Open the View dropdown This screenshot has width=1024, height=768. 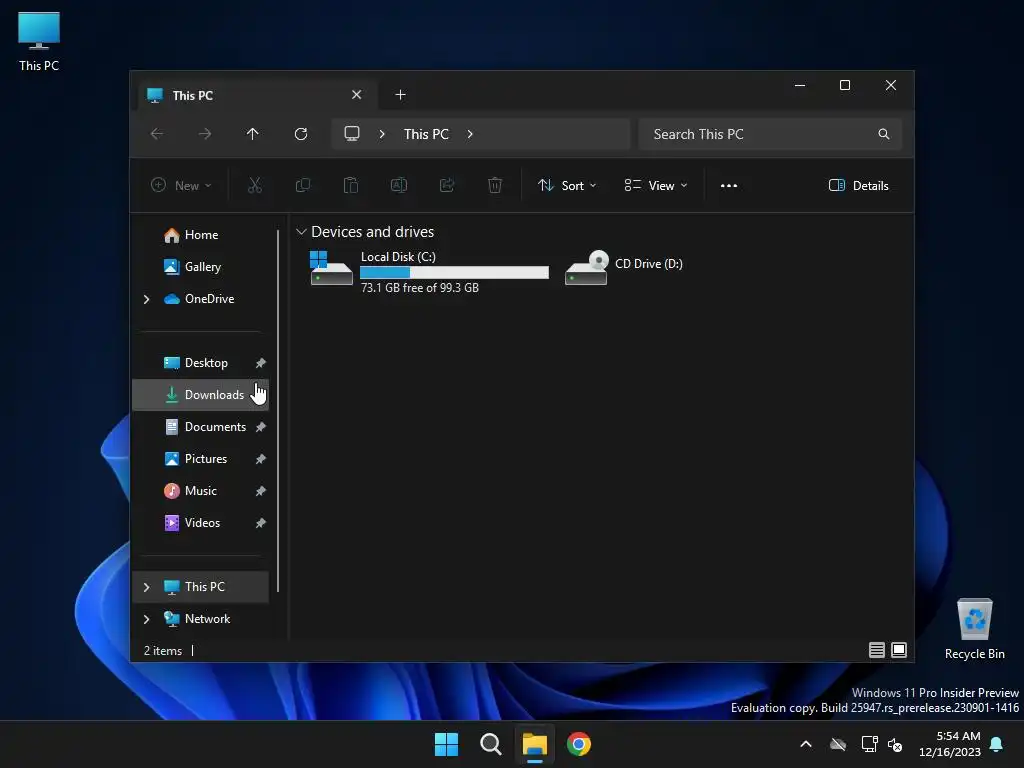click(x=656, y=185)
